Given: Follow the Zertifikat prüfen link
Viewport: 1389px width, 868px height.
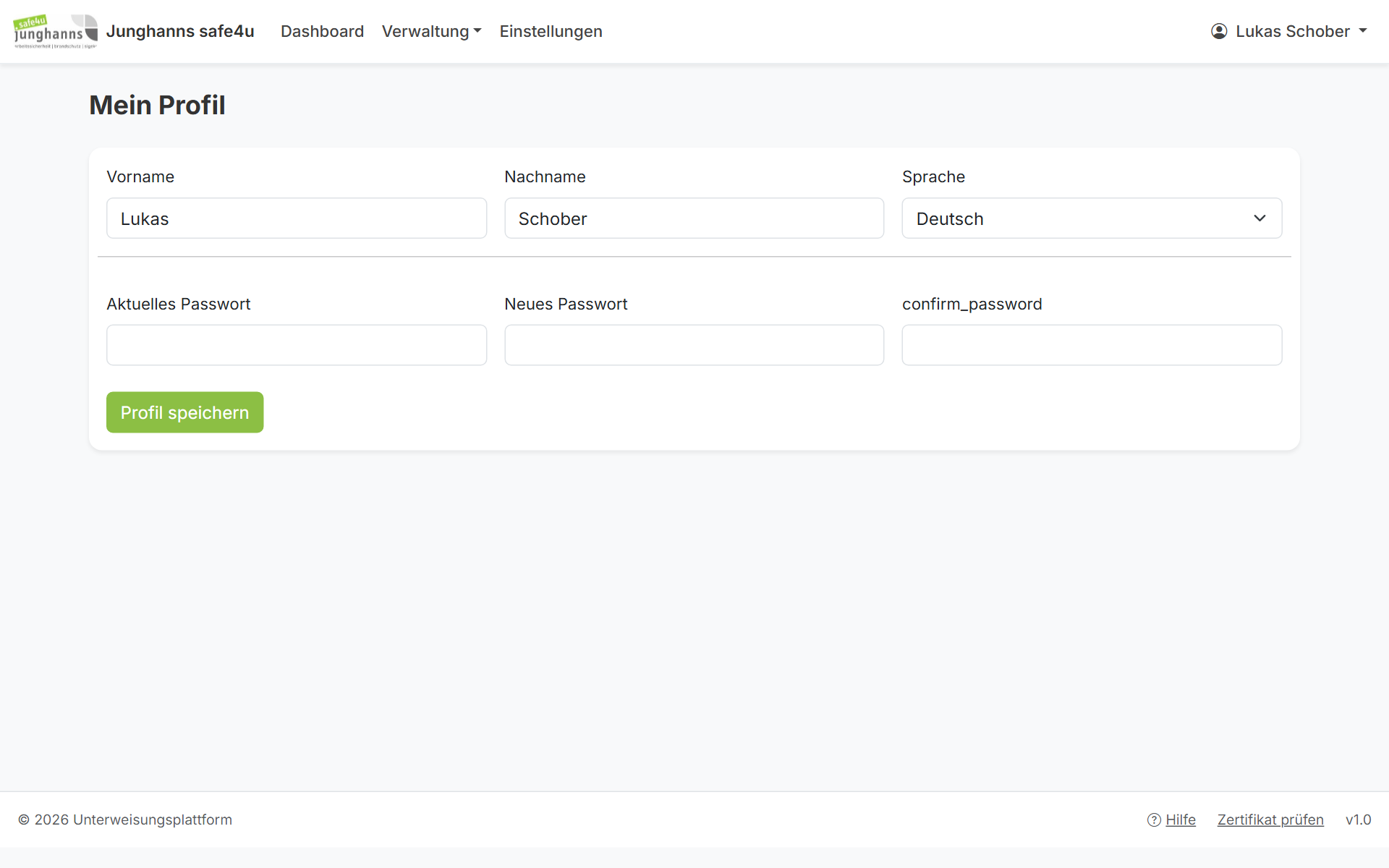Looking at the screenshot, I should [x=1270, y=820].
